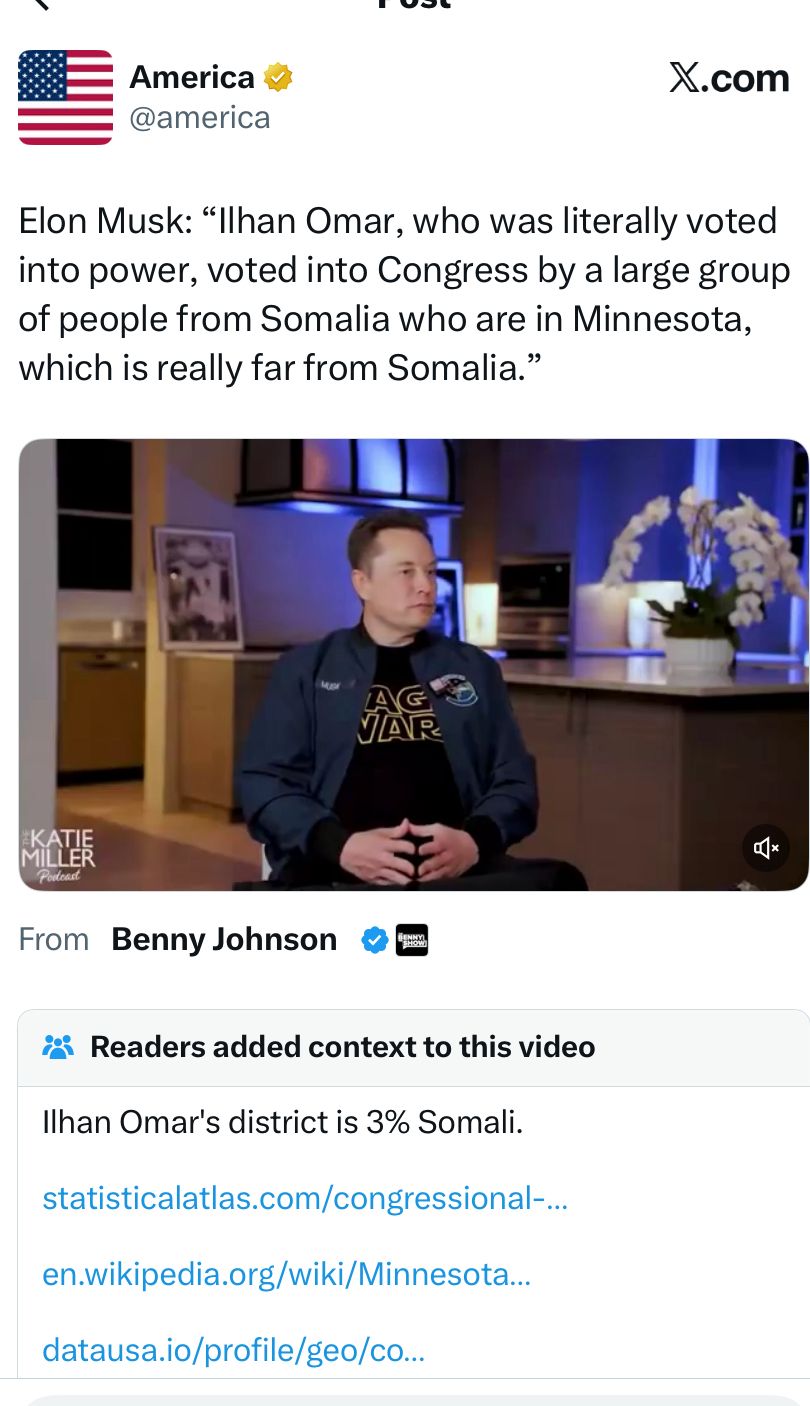Open the America display name profile
The height and width of the screenshot is (1406, 810).
[x=192, y=77]
